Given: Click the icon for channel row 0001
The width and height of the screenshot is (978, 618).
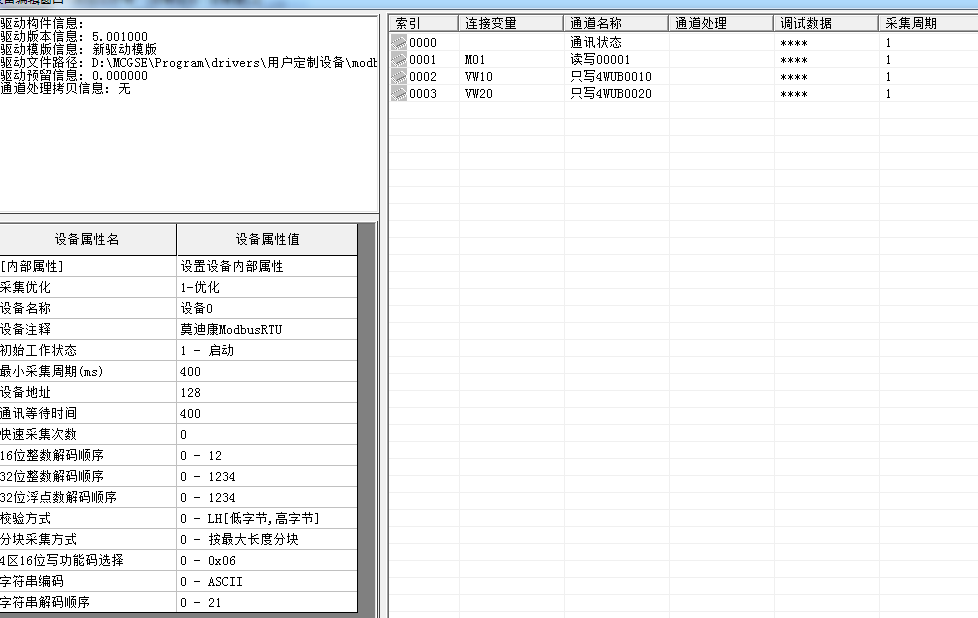Looking at the screenshot, I should point(399,60).
